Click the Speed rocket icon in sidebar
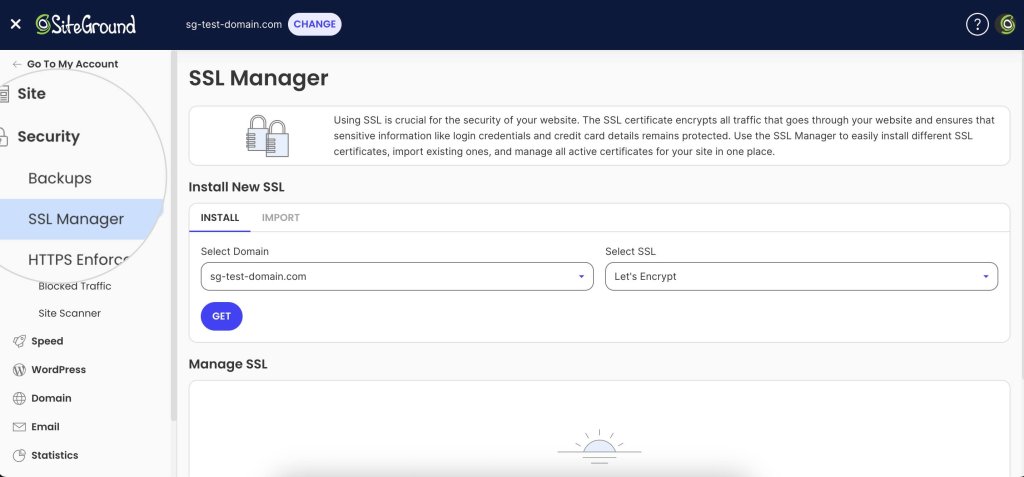This screenshot has height=477, width=1024. pos(19,341)
